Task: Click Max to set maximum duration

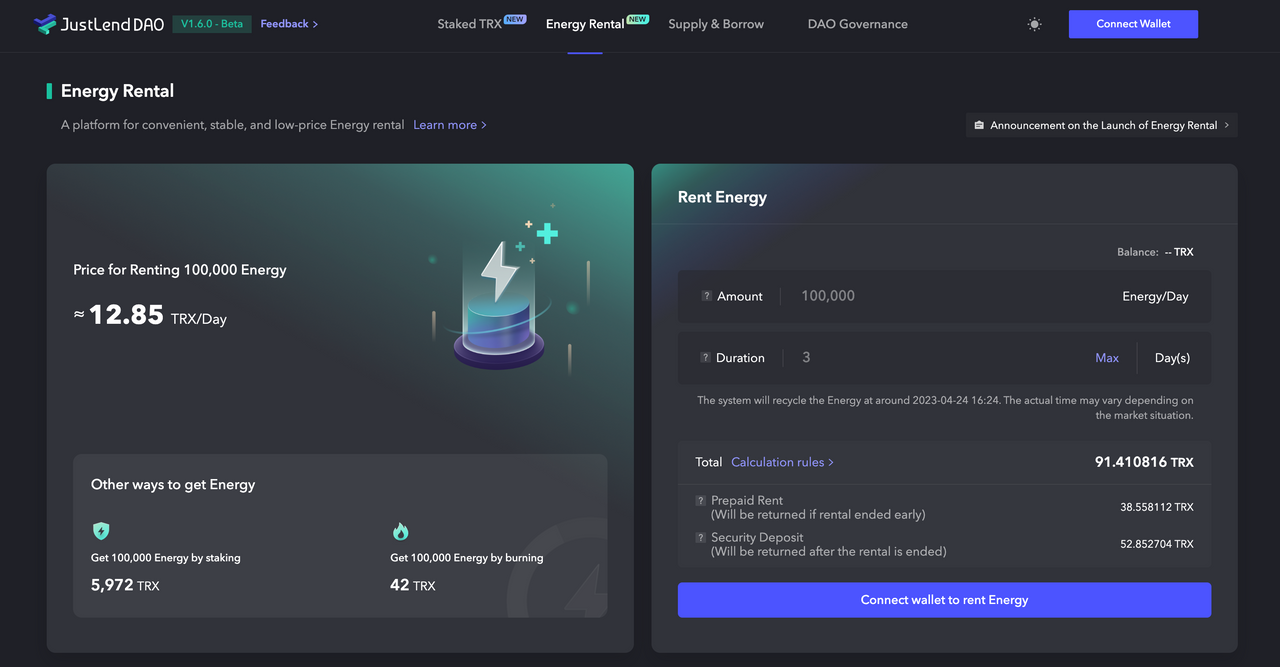Action: (x=1107, y=357)
